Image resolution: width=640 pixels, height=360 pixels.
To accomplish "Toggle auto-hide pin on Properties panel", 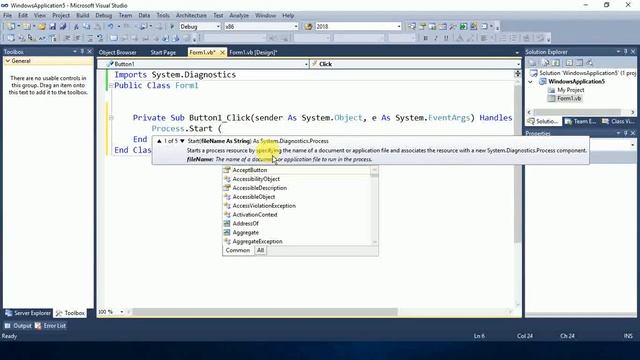I will 625,133.
